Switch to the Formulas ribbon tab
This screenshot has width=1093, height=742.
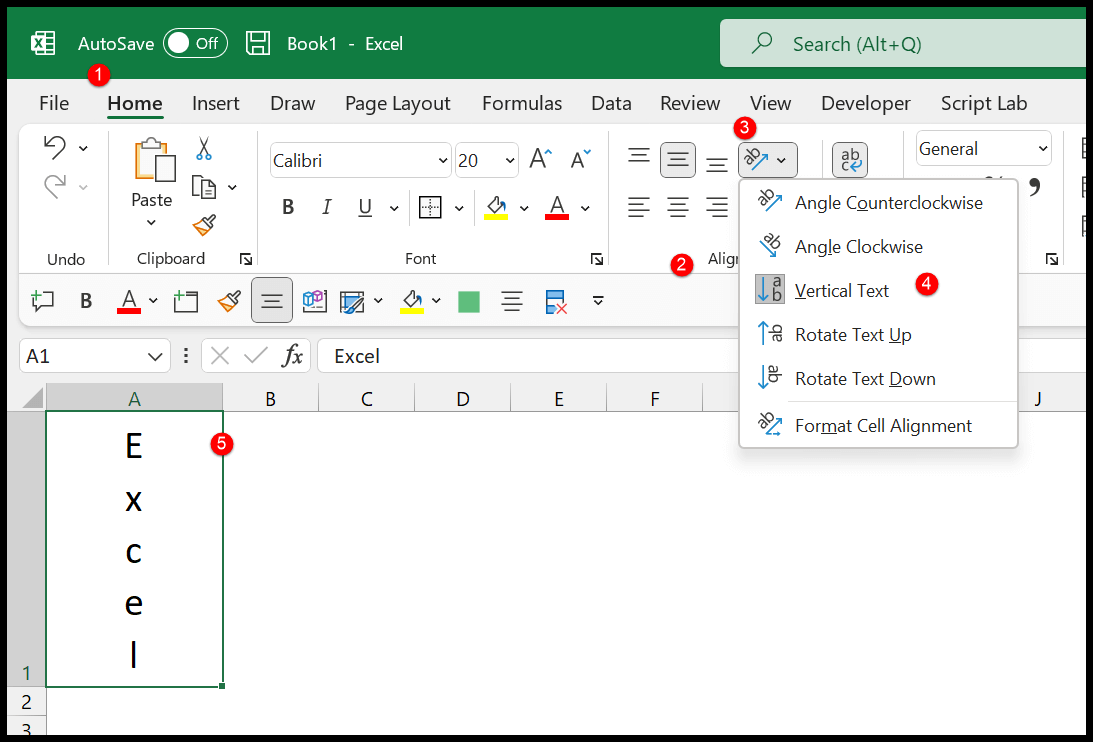521,103
